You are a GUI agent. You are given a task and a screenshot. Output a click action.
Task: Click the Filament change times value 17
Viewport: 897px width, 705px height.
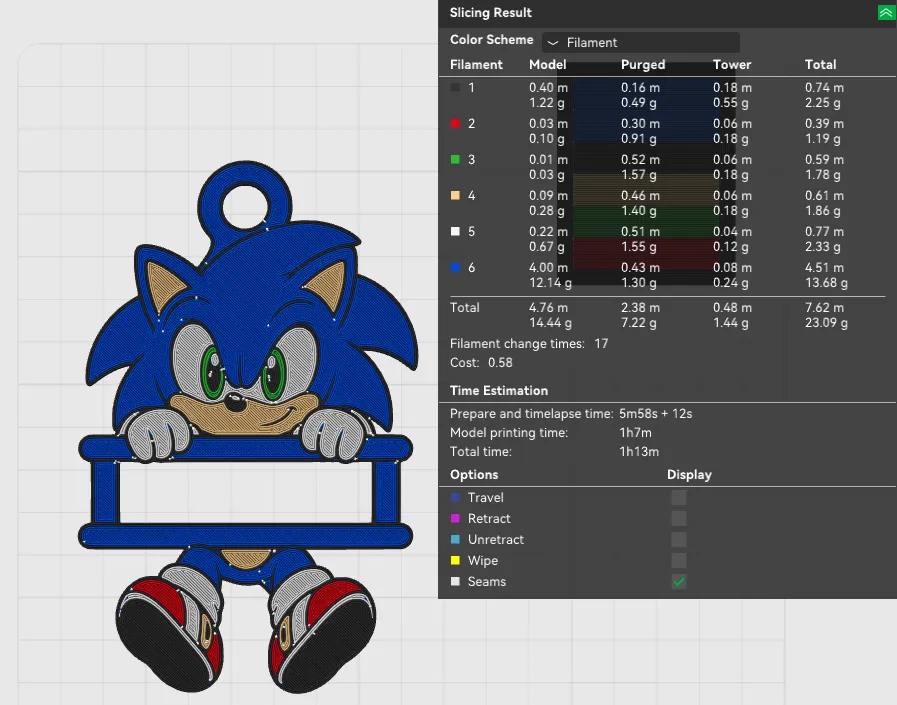601,343
